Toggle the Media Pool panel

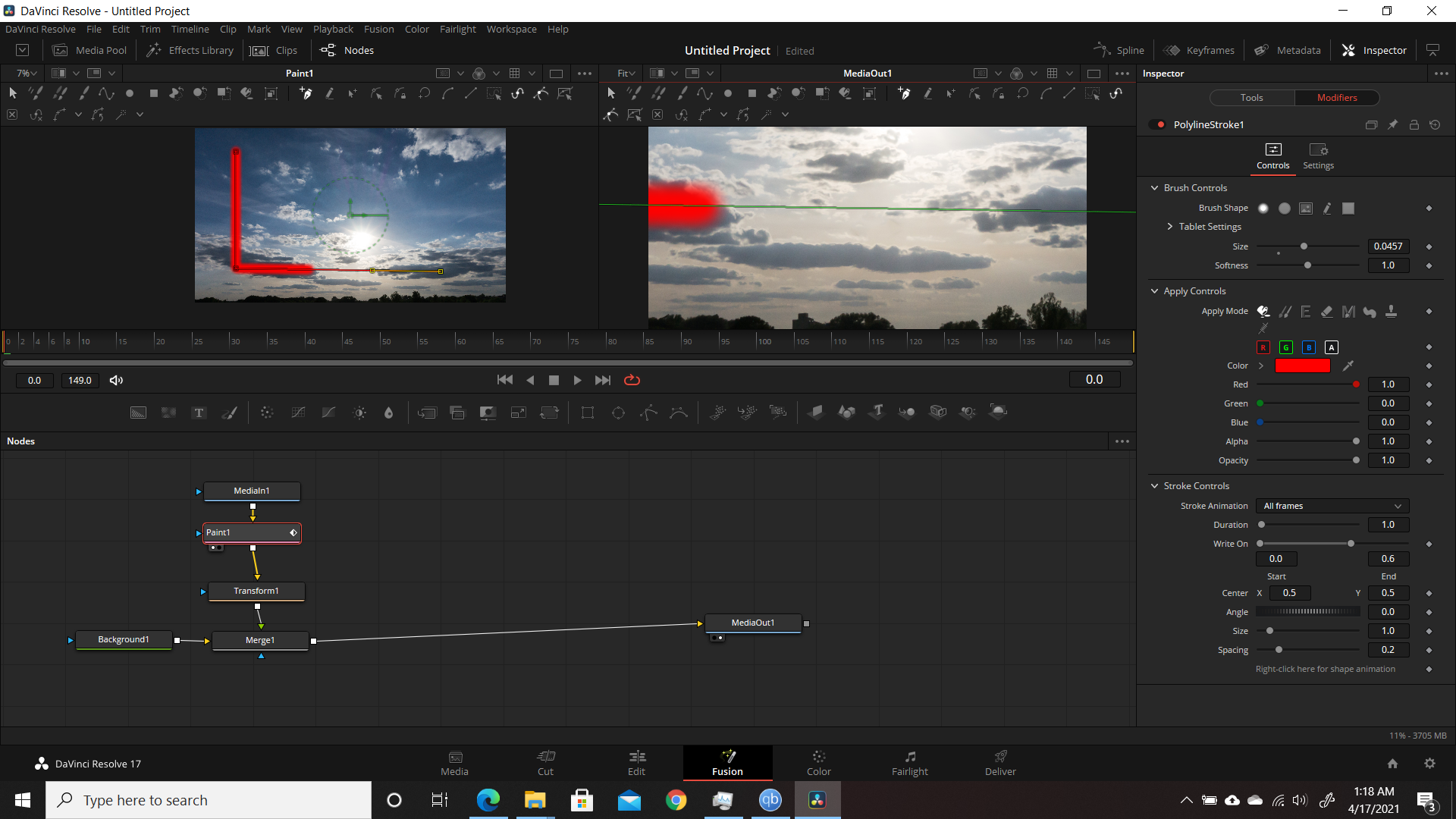(x=89, y=50)
